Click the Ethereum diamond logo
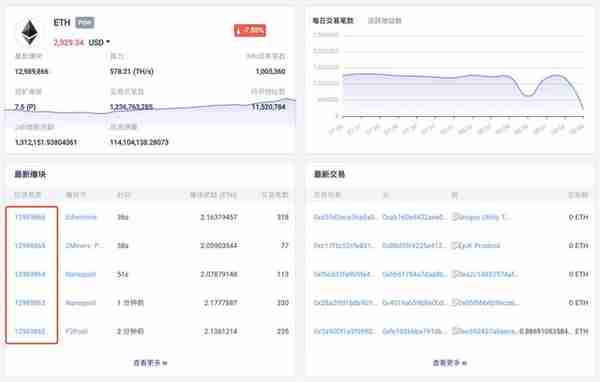The width and height of the screenshot is (600, 382). pyautogui.click(x=29, y=33)
